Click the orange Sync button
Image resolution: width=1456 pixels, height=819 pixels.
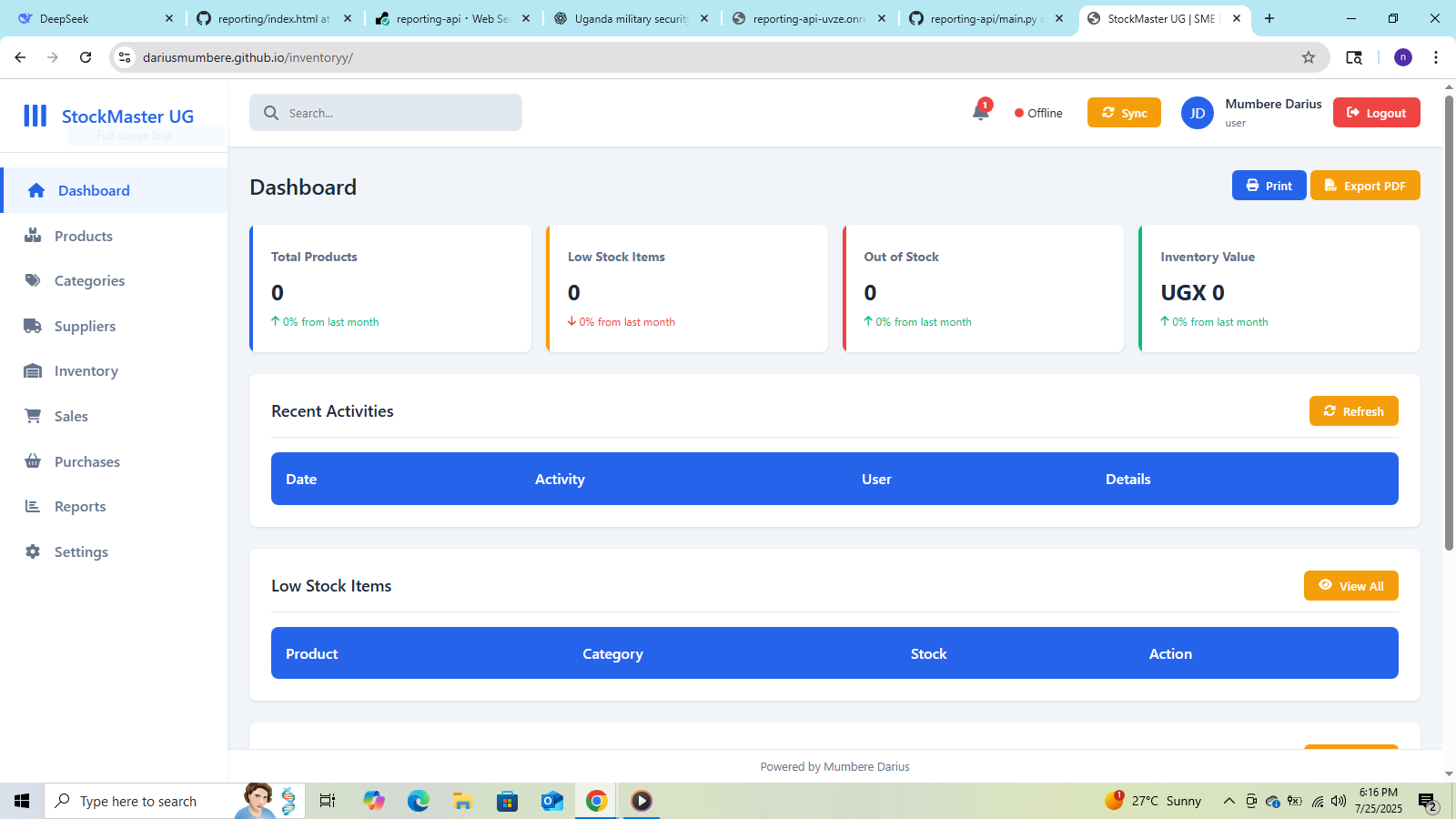coord(1124,113)
